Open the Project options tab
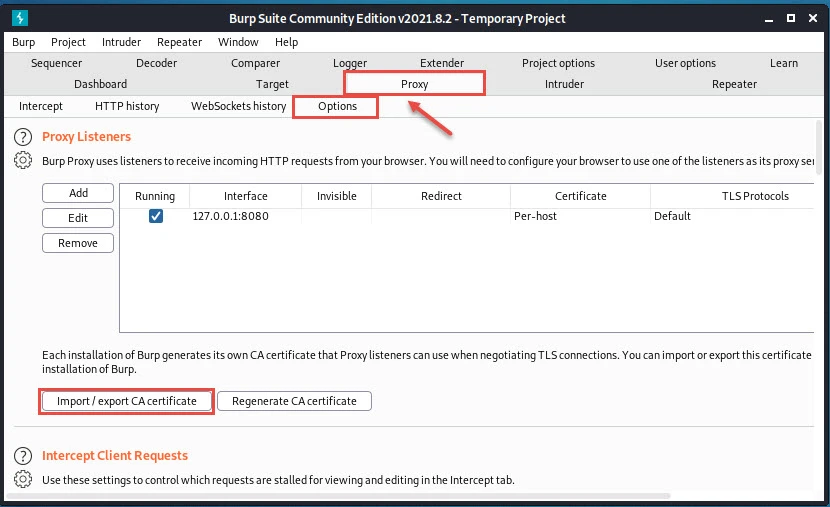The height and width of the screenshot is (507, 830). click(558, 63)
